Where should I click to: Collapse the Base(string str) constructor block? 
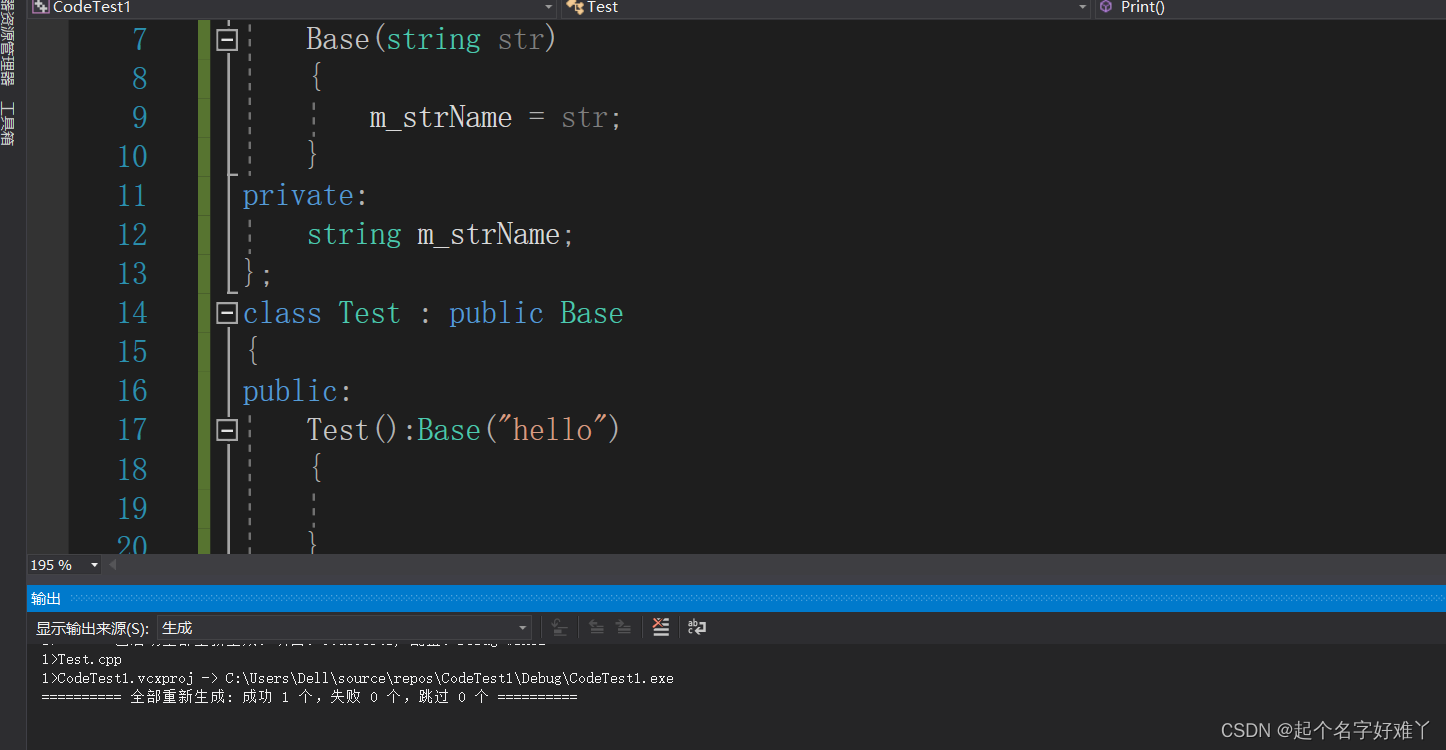pos(227,40)
